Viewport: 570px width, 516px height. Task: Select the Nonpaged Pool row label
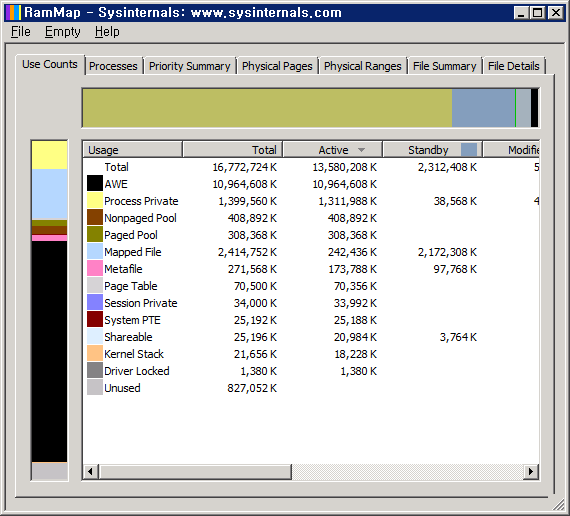140,218
